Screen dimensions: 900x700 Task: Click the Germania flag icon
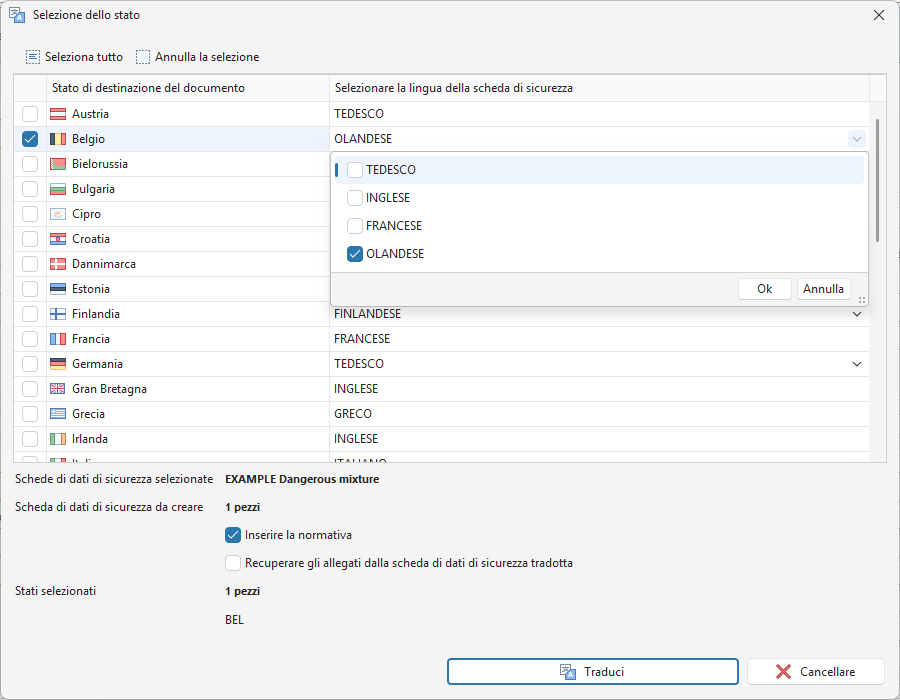pyautogui.click(x=58, y=364)
